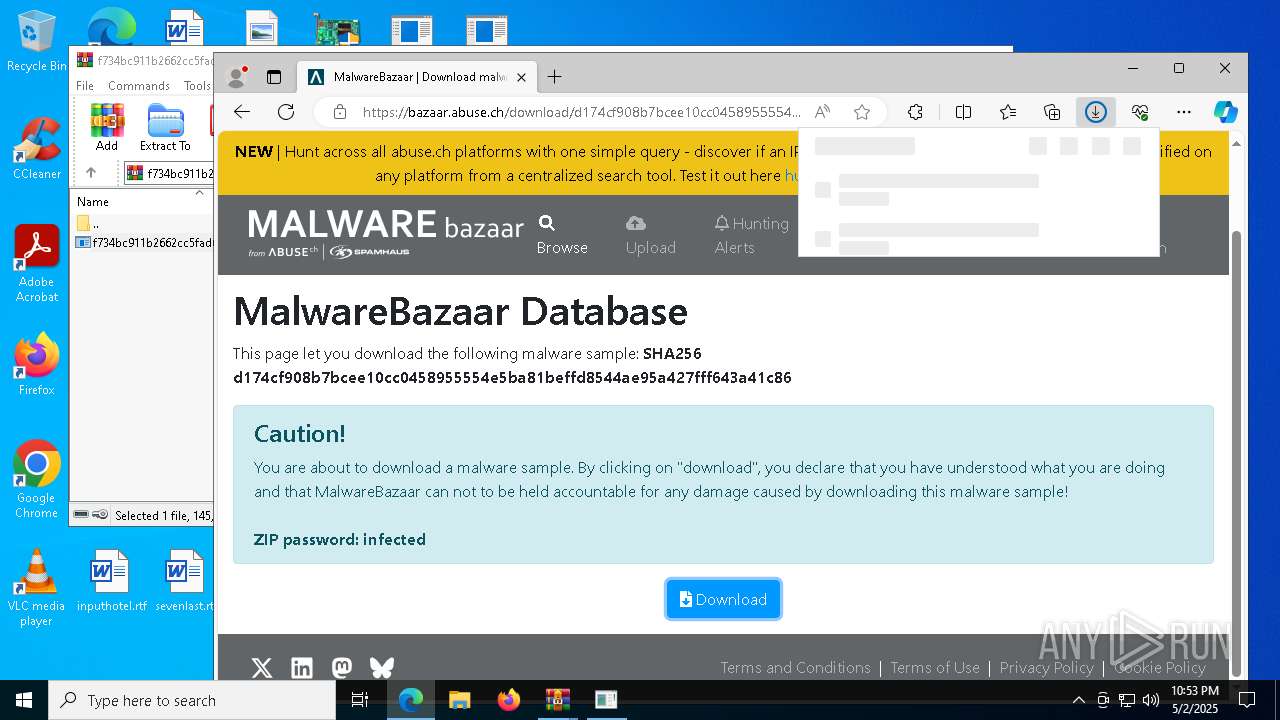This screenshot has width=1280, height=720.
Task: Open Terms and Conditions link
Action: click(795, 668)
